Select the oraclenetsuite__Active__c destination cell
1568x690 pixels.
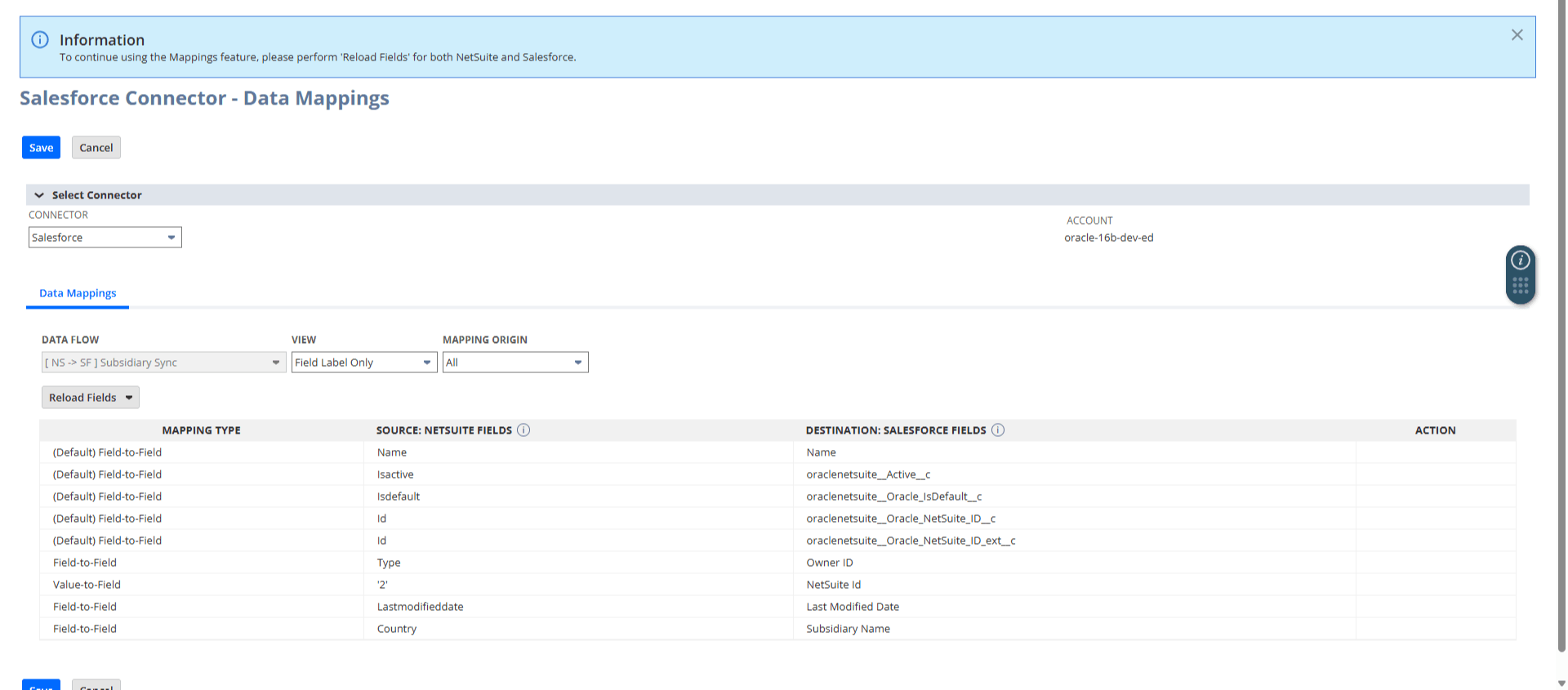pos(1075,474)
